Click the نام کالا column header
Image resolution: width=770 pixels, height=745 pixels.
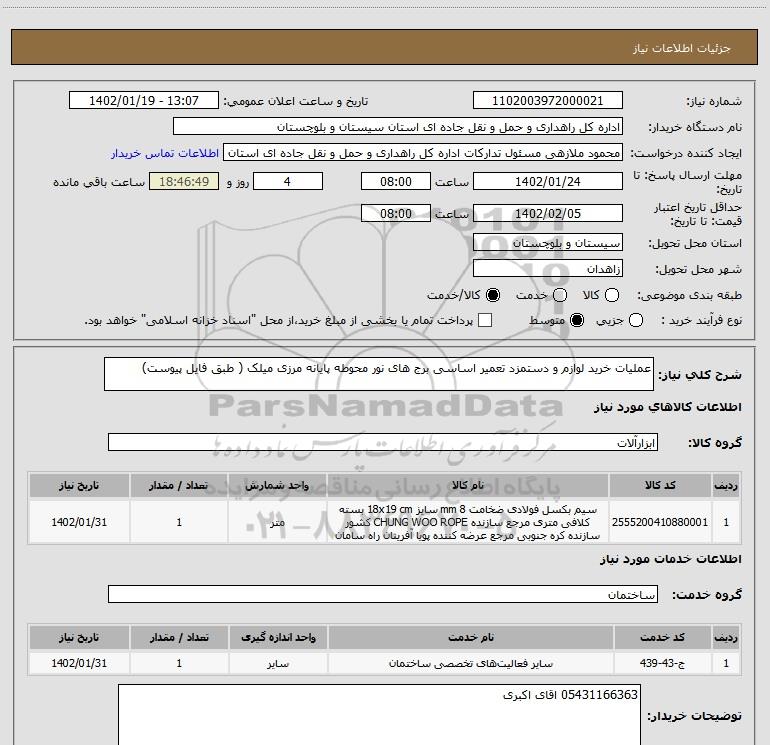pos(467,485)
